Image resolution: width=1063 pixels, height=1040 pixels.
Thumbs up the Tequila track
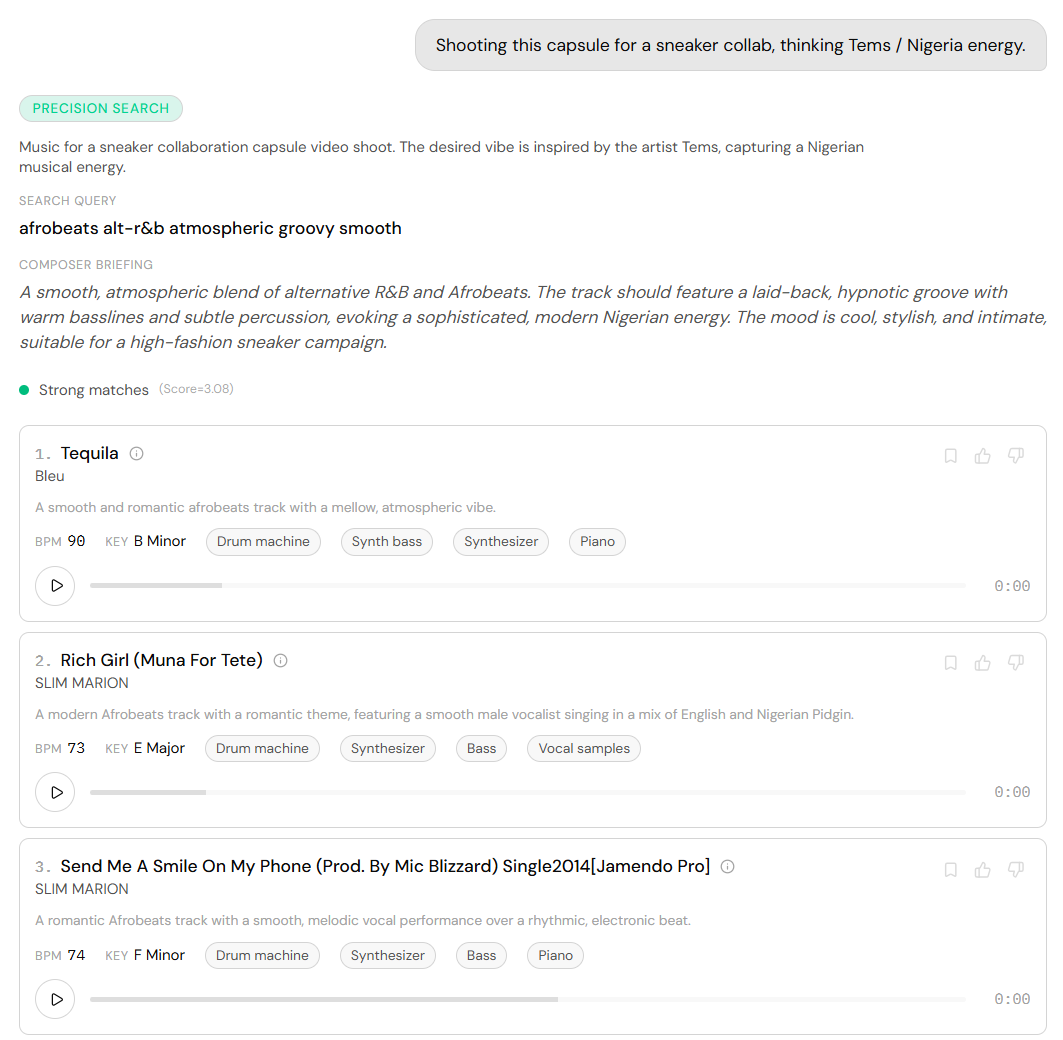(x=982, y=456)
